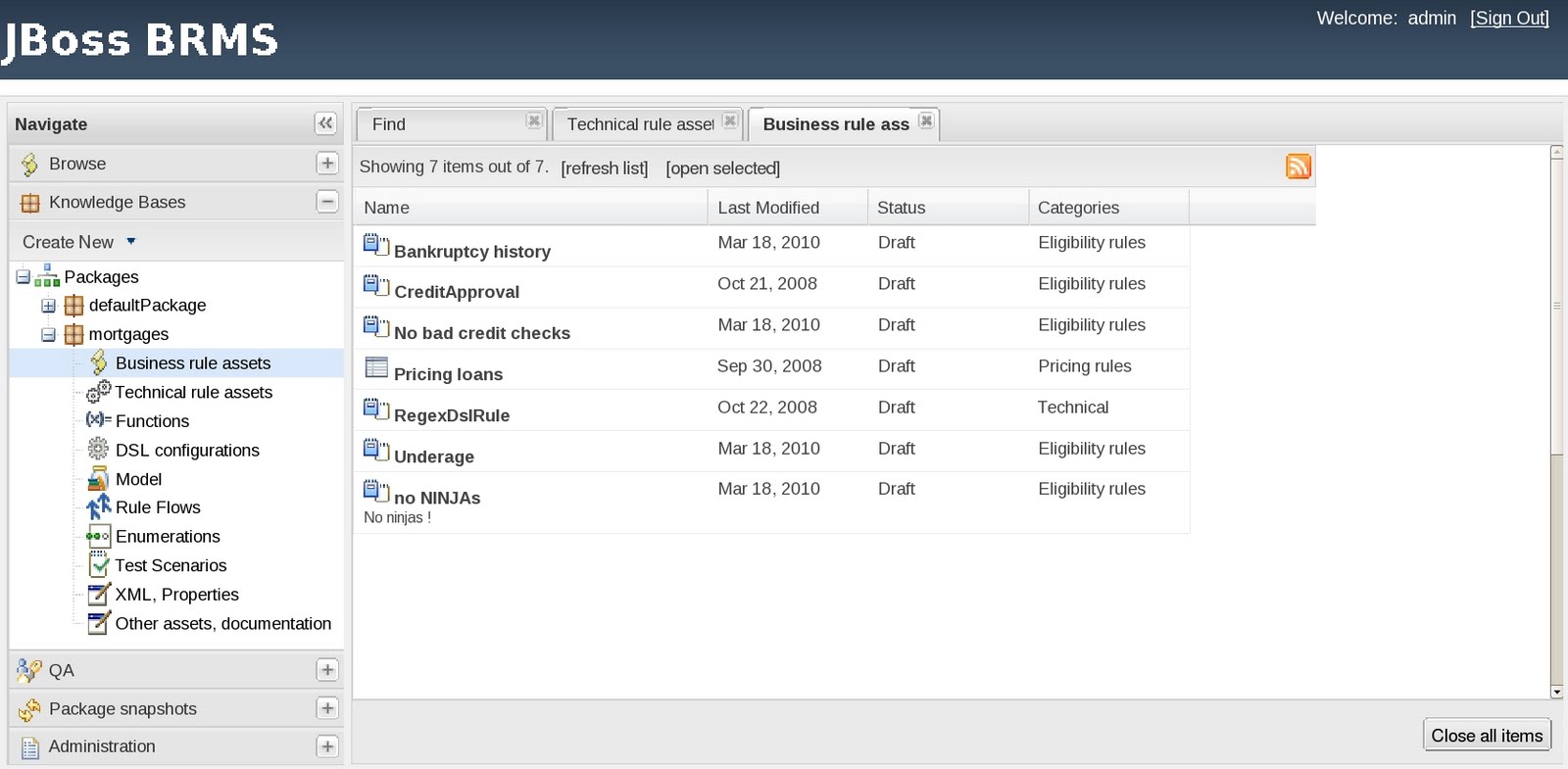This screenshot has height=769, width=1568.
Task: Close the Technical rule assets tab
Action: [x=729, y=120]
